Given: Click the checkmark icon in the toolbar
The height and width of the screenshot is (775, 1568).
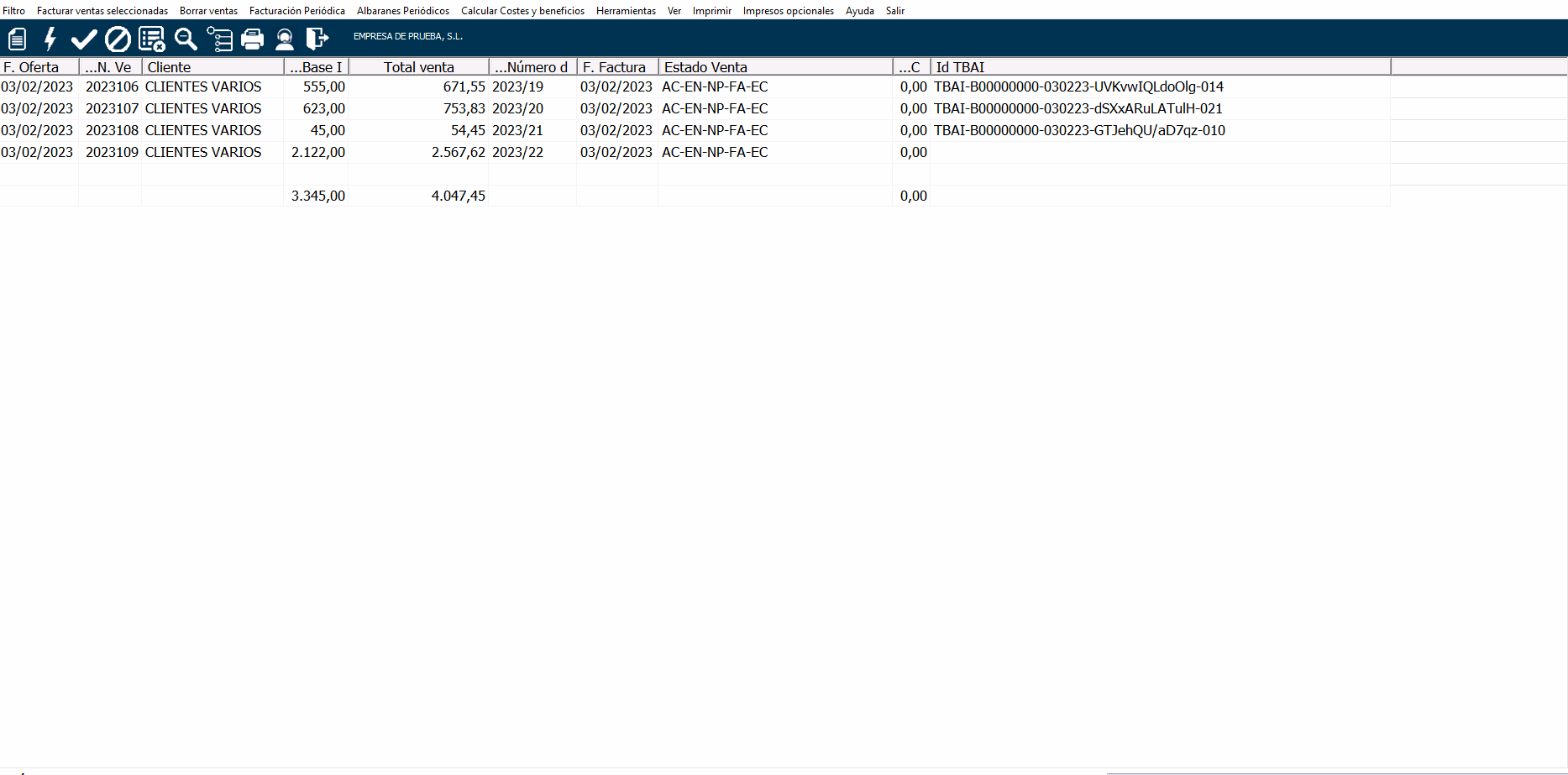Looking at the screenshot, I should (x=84, y=39).
